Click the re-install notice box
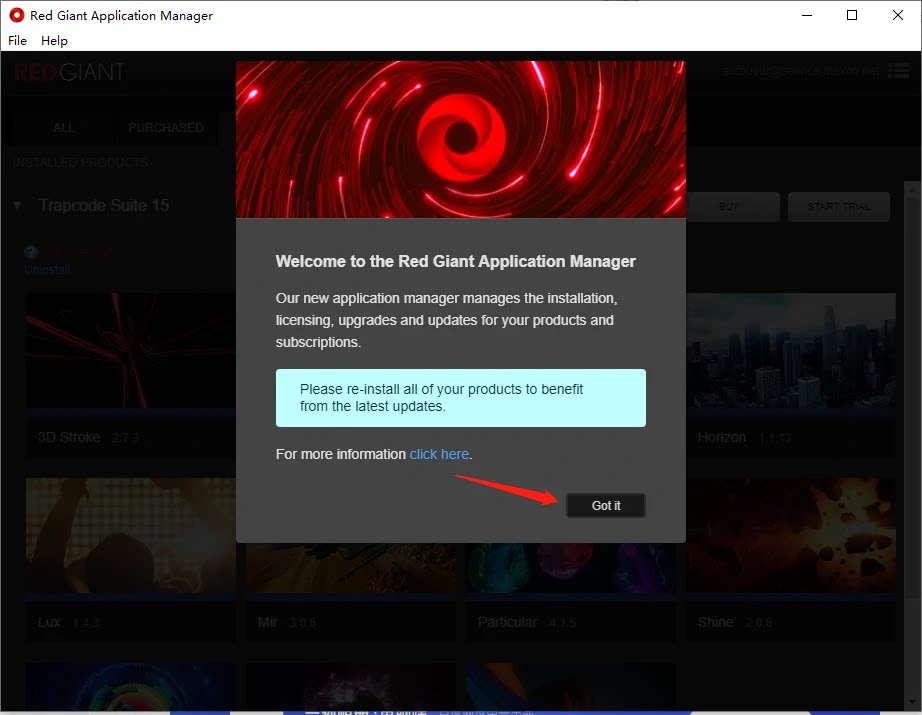Screen dimensions: 922x715 [460, 398]
